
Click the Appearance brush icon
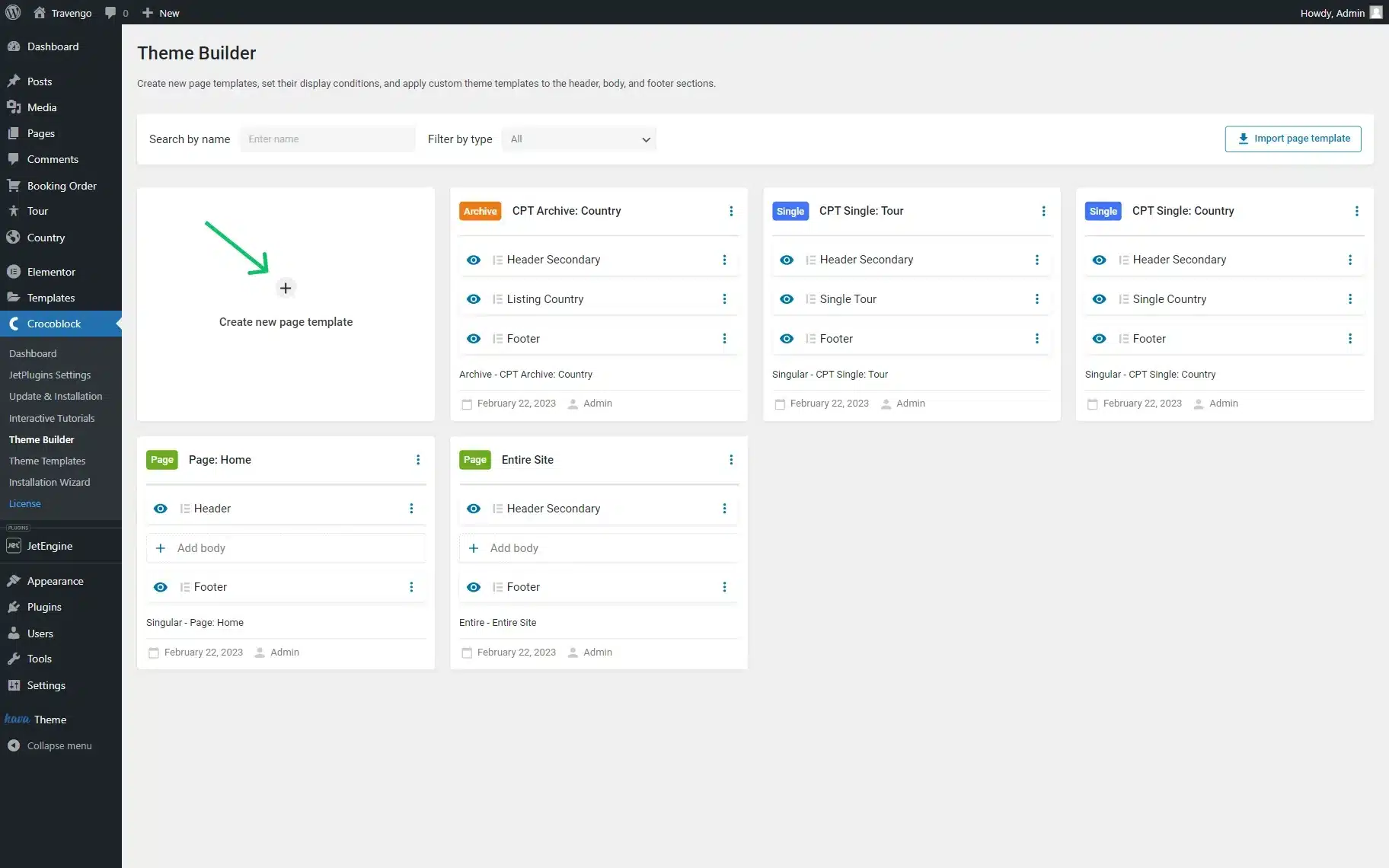14,581
